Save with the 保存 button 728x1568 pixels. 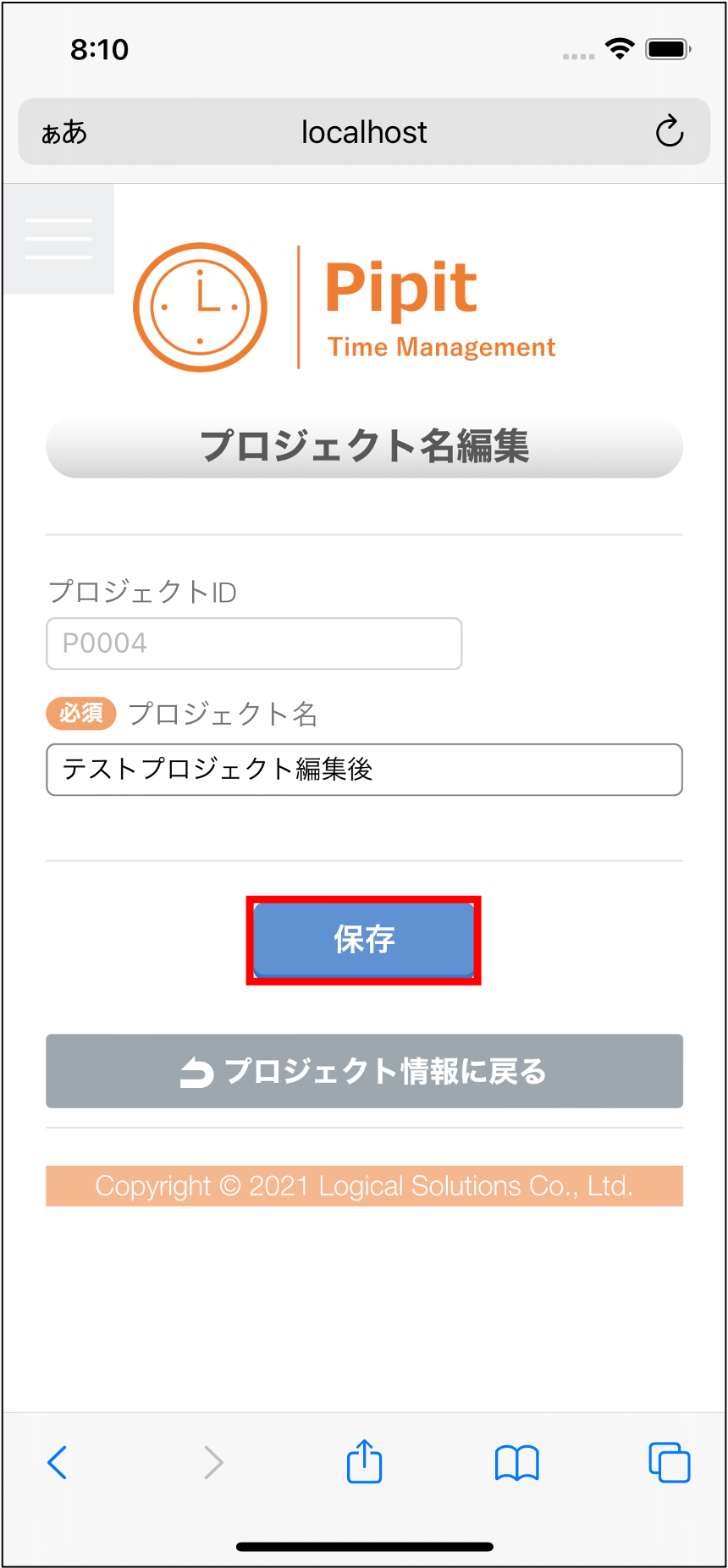pyautogui.click(x=364, y=940)
